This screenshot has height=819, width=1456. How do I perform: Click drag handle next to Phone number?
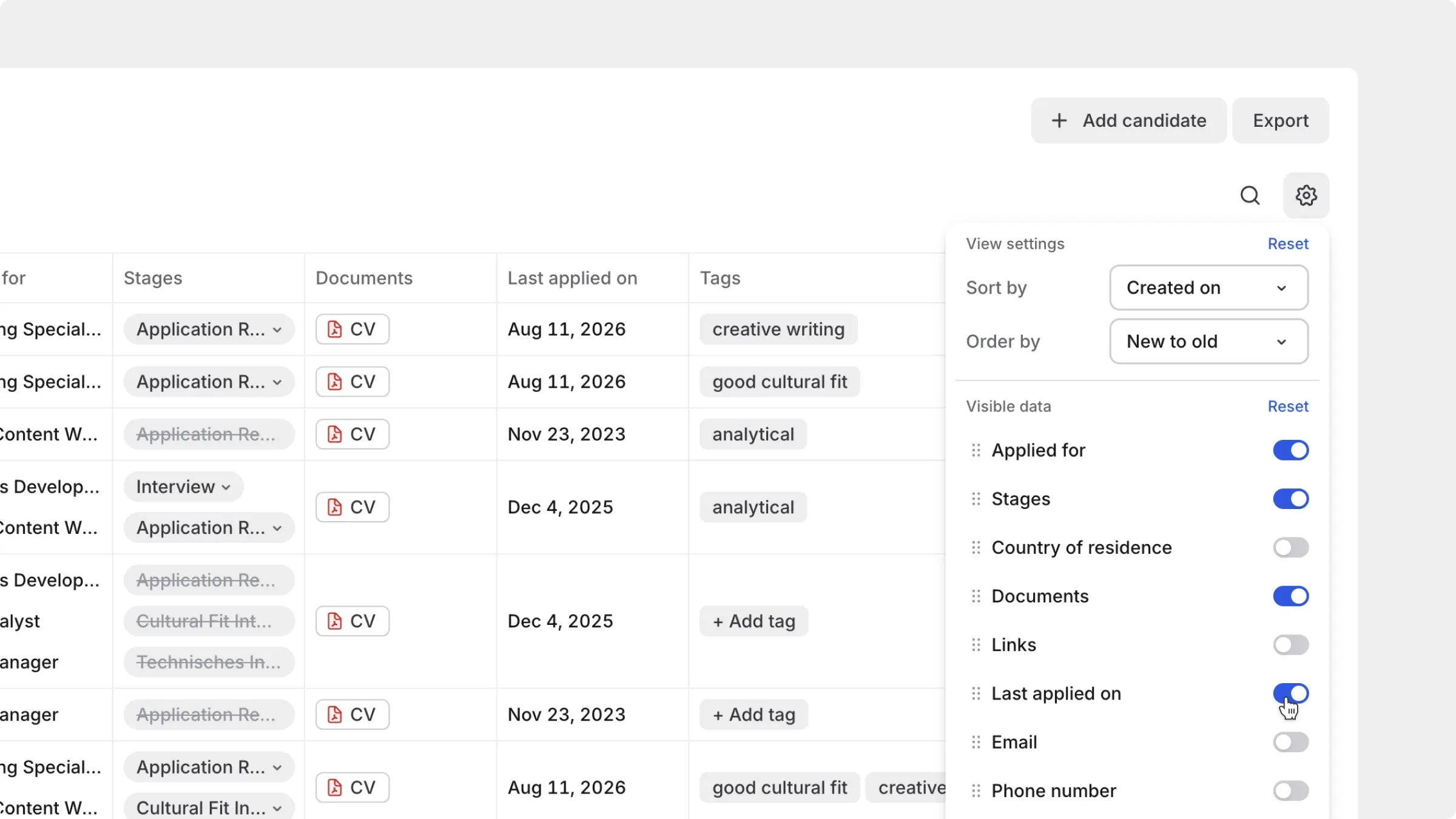coord(976,790)
